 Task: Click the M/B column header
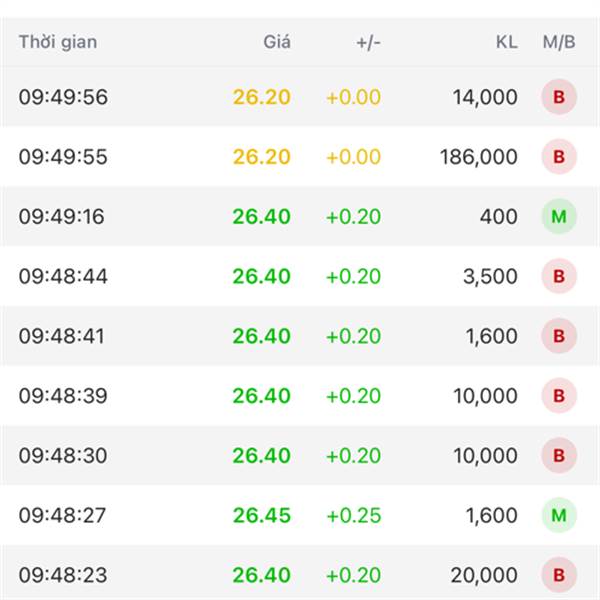coord(559,43)
